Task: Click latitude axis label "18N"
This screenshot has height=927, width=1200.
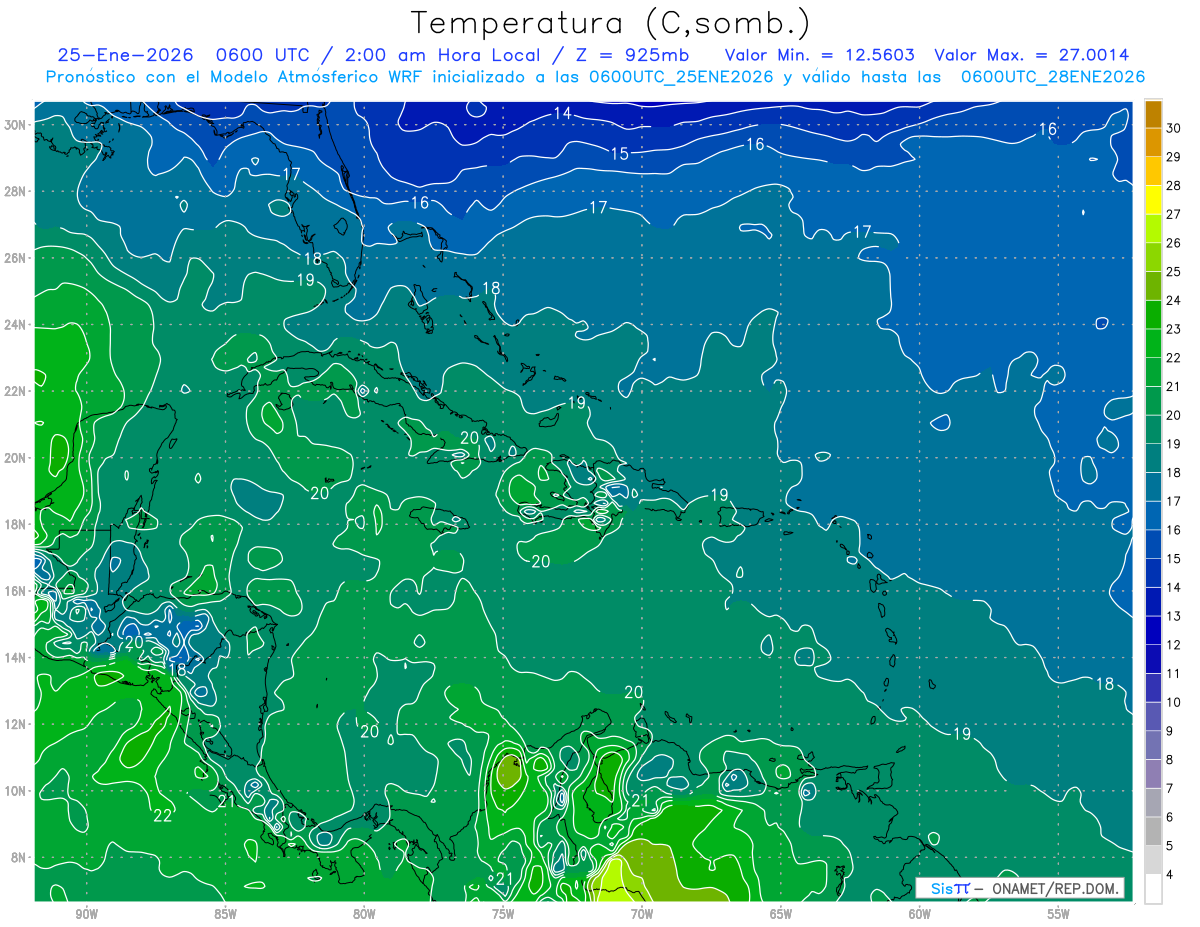Action: click(16, 524)
